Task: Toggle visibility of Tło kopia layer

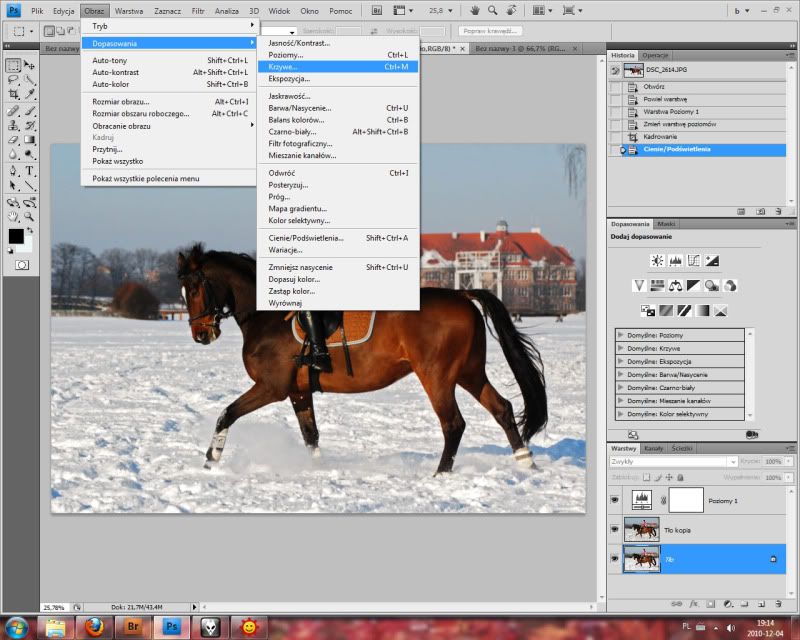Action: click(615, 529)
